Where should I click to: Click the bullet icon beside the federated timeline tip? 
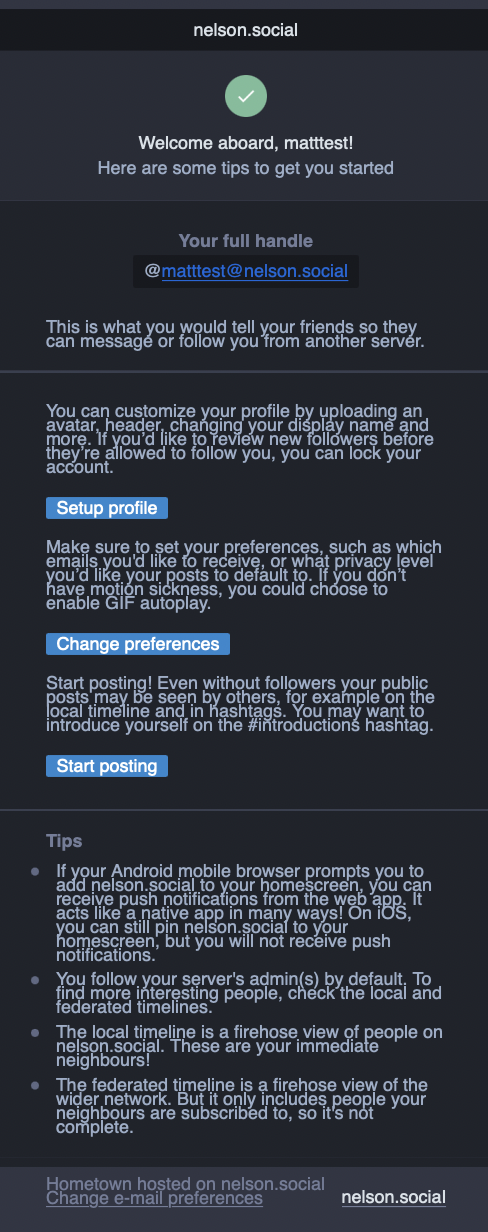pyautogui.click(x=35, y=1085)
